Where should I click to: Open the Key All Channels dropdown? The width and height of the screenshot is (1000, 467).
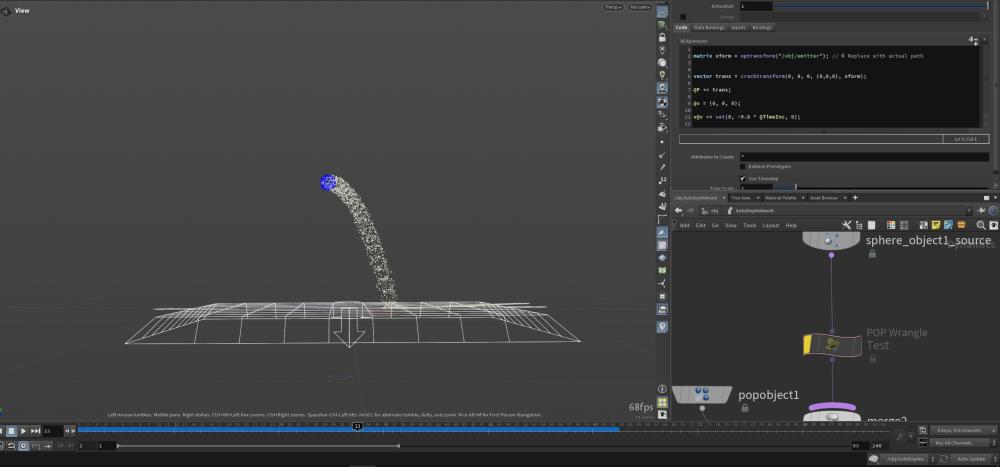(x=963, y=443)
